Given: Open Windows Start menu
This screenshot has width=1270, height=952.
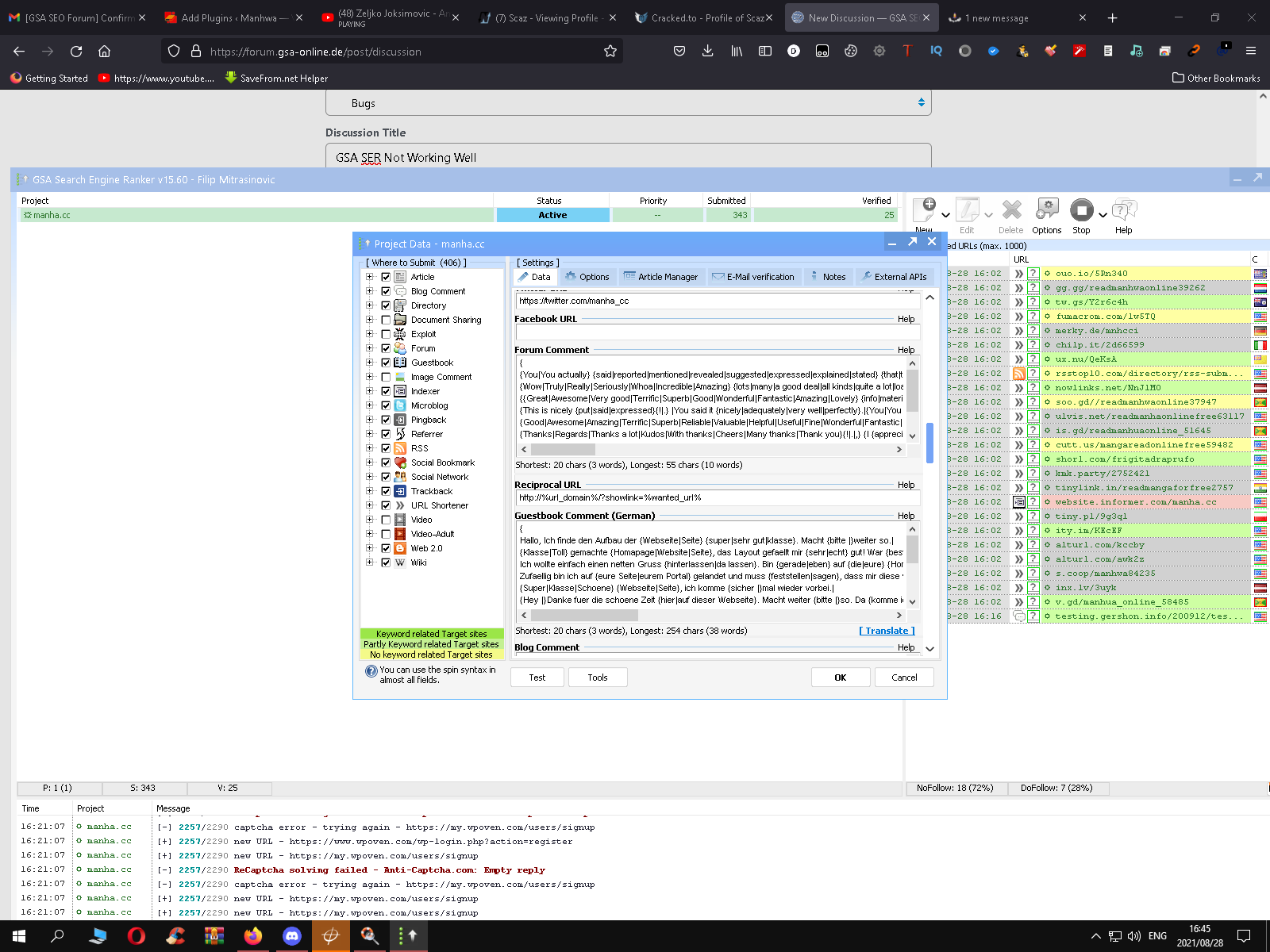Looking at the screenshot, I should [x=19, y=936].
